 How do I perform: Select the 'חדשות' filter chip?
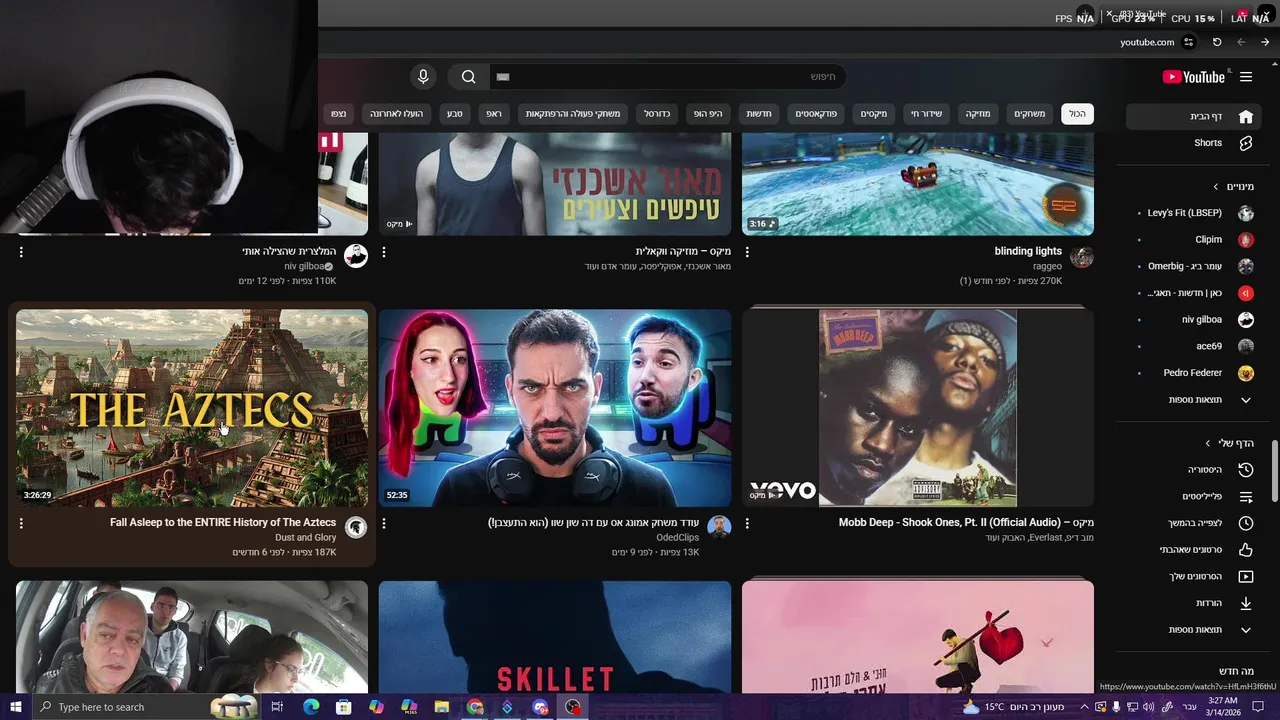[x=759, y=114]
